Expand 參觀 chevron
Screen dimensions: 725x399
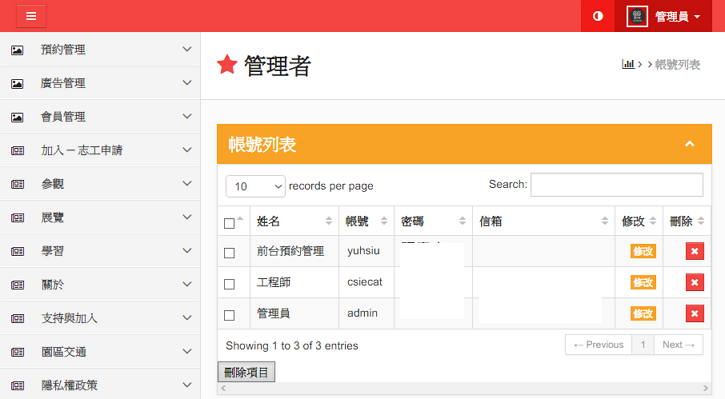click(x=187, y=184)
